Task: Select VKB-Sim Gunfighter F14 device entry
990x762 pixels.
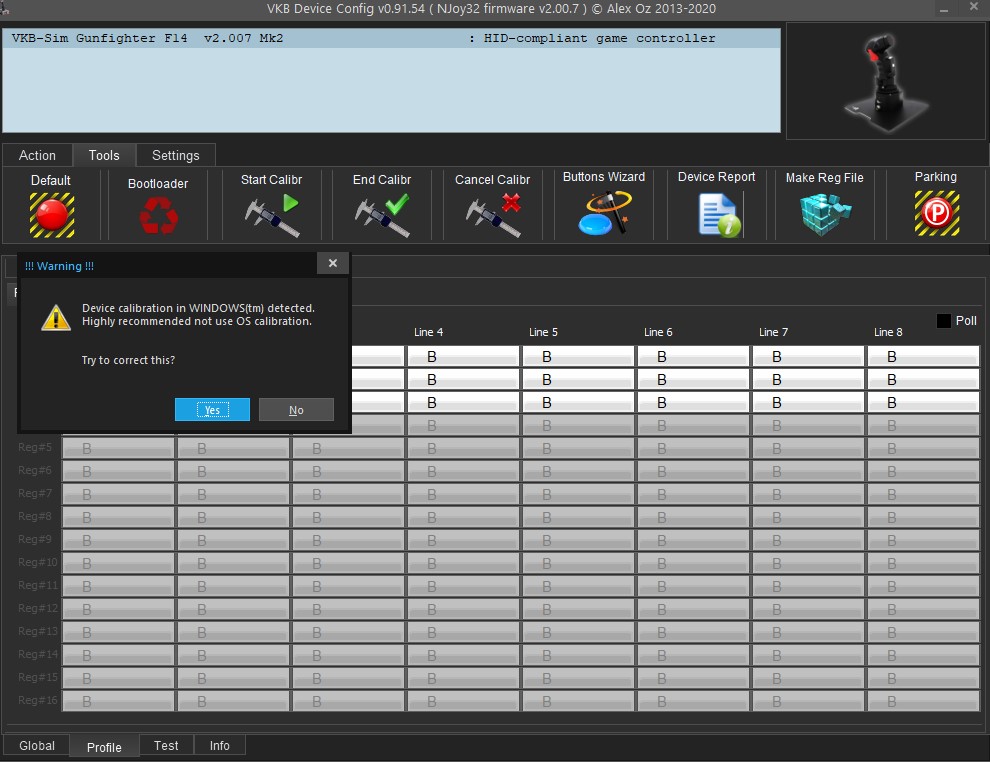Action: click(x=391, y=39)
